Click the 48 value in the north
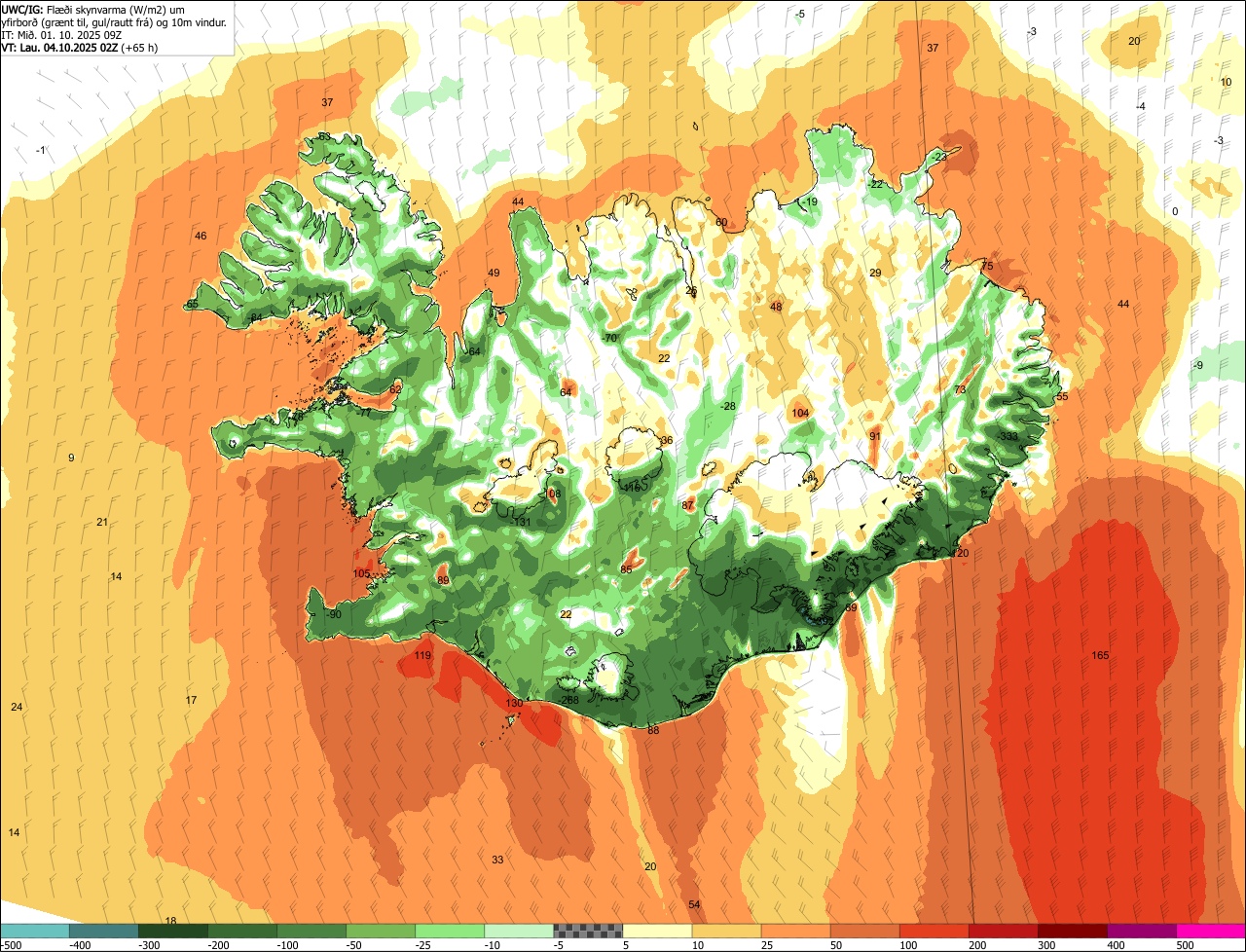 tap(776, 307)
